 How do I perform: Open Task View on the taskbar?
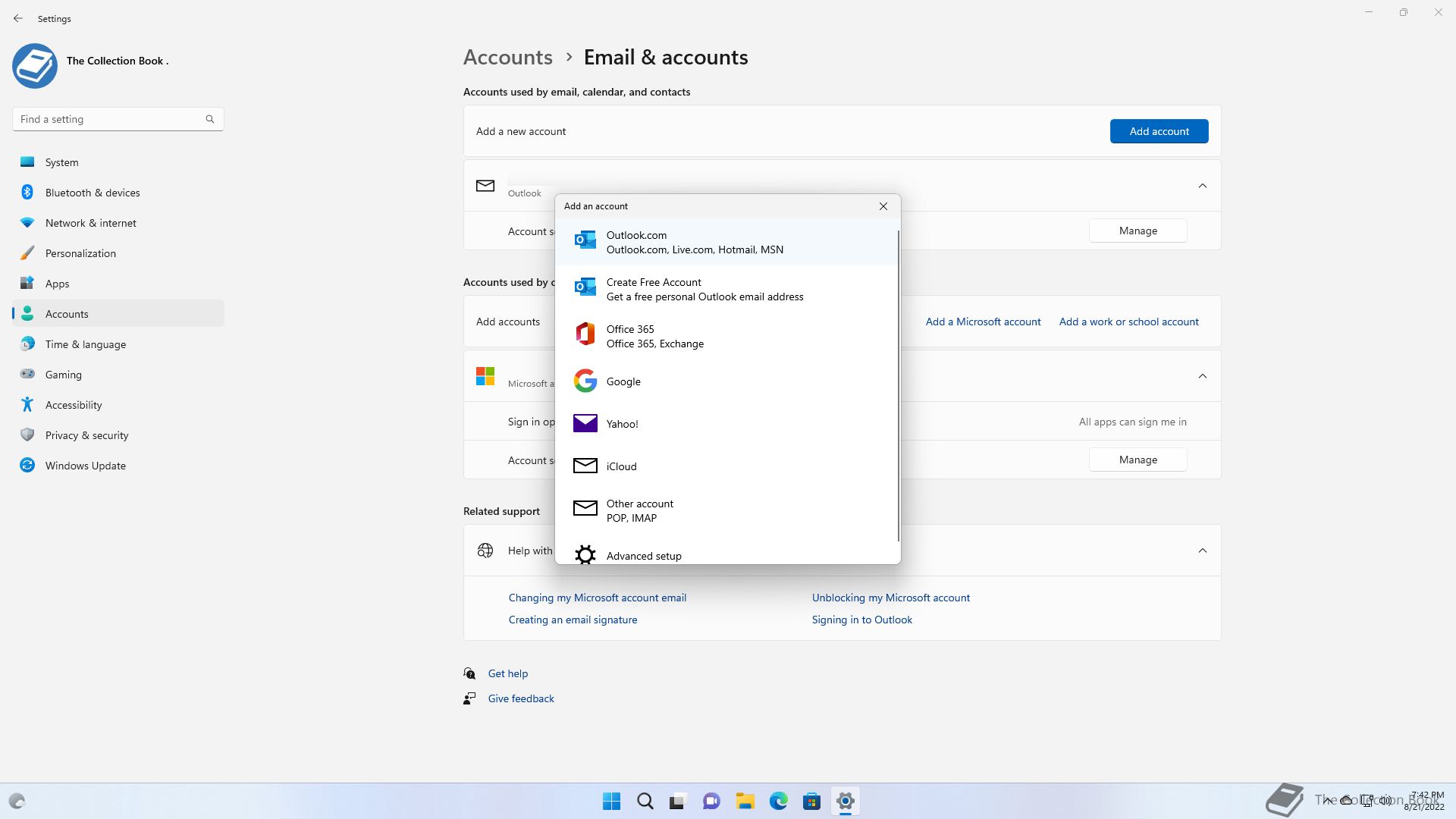[x=678, y=801]
